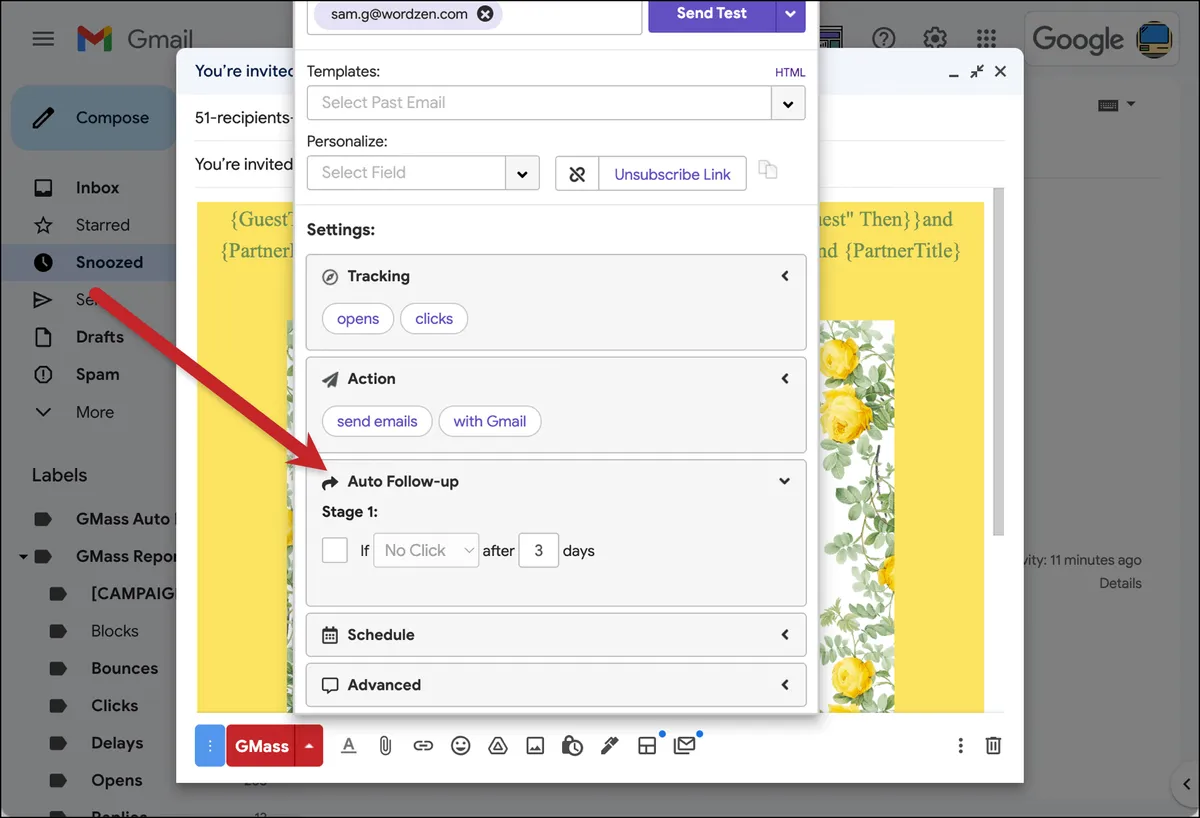1200x818 pixels.
Task: Click the Google Drive insert icon
Action: tap(497, 745)
